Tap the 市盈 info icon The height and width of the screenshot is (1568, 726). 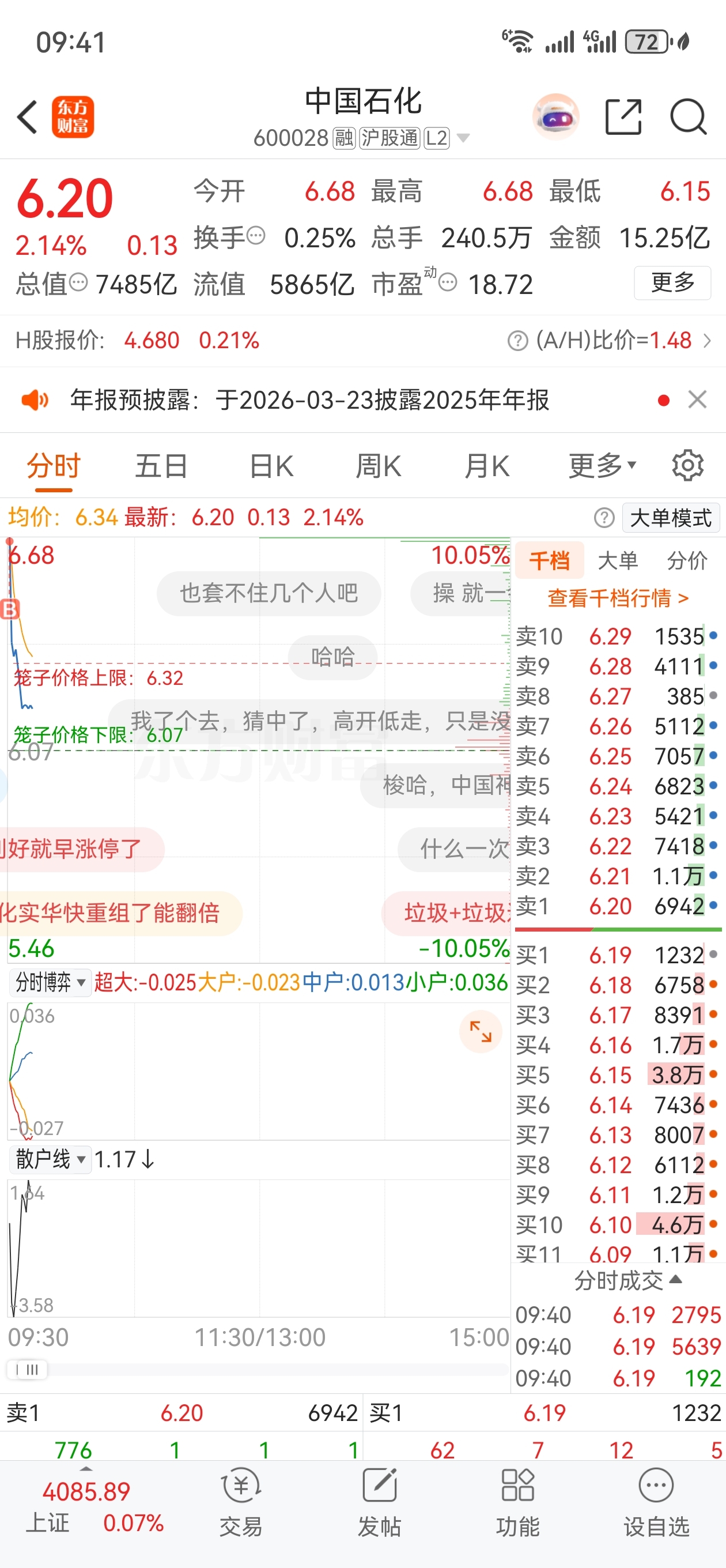(448, 282)
